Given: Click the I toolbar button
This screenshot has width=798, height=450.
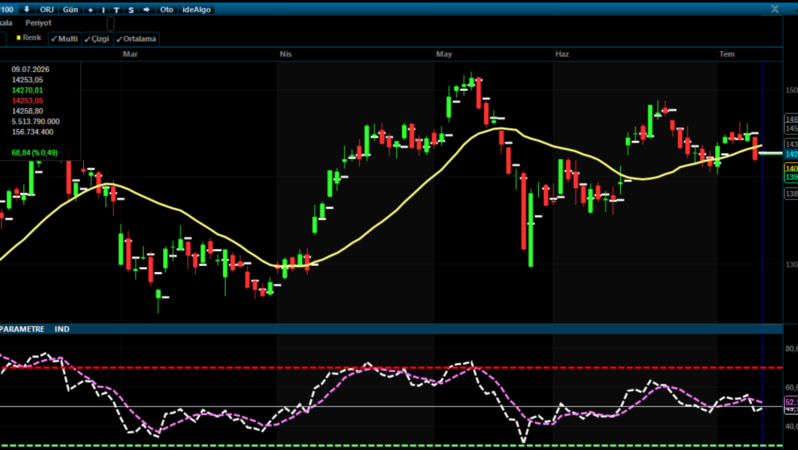Looking at the screenshot, I should point(103,10).
